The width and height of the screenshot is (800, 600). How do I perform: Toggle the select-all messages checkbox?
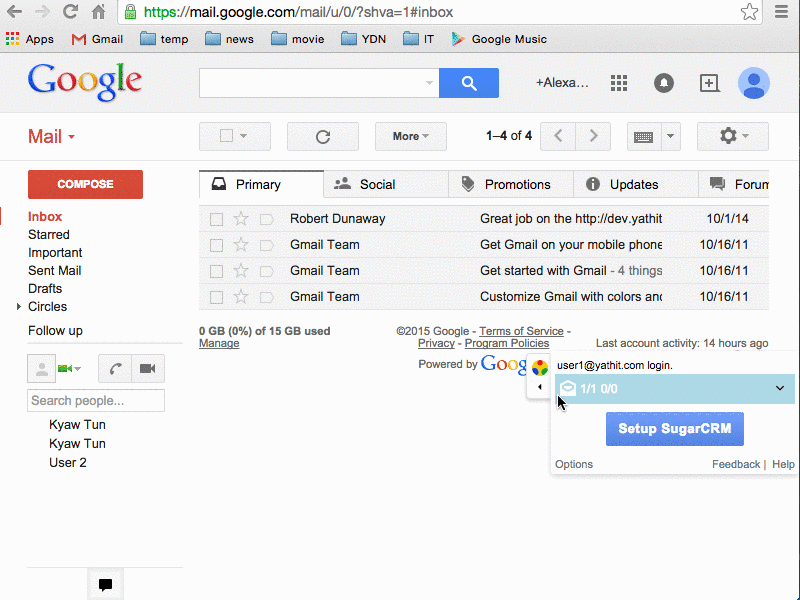click(227, 136)
